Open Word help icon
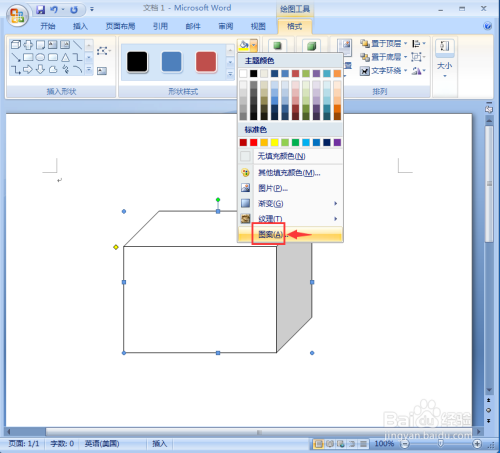This screenshot has width=500, height=453. coord(487,26)
